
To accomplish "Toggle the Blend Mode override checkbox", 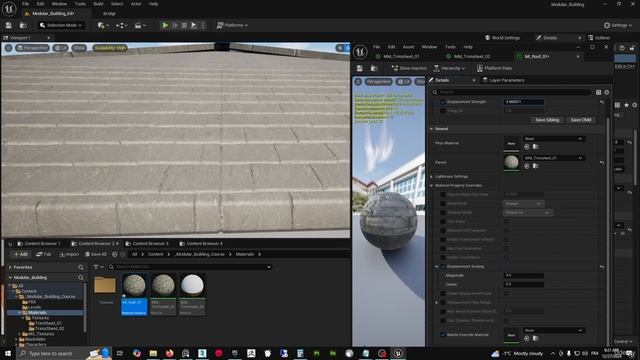I will click(443, 203).
